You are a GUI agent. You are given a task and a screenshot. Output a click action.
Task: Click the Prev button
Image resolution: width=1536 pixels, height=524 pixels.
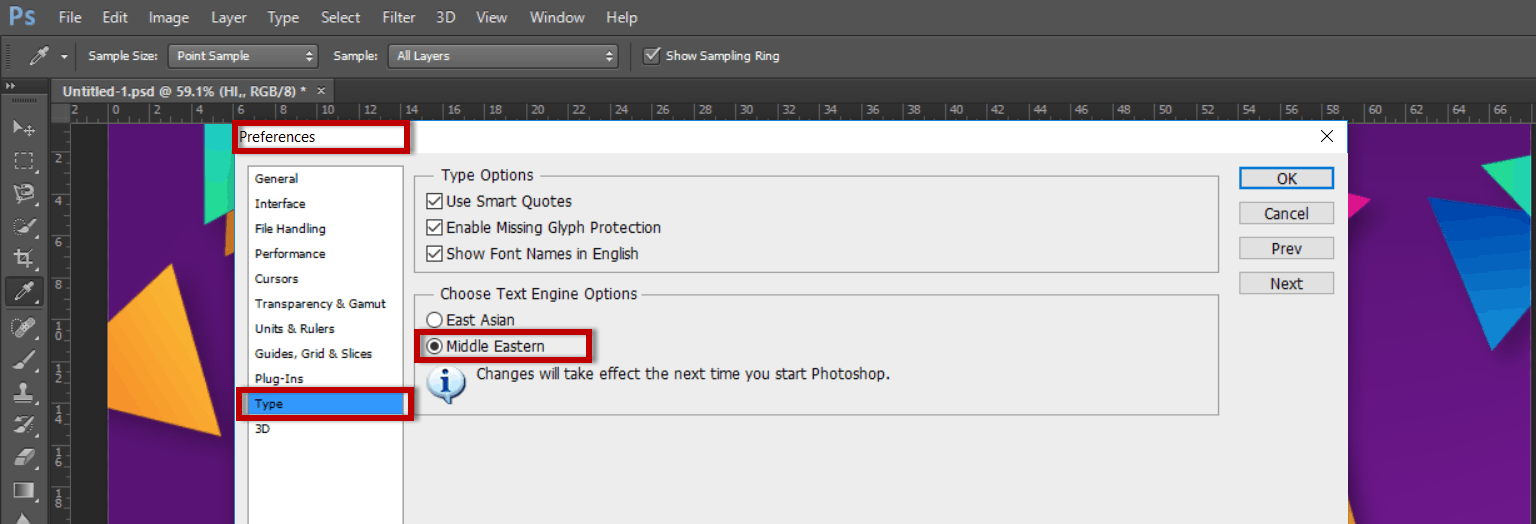[1286, 248]
